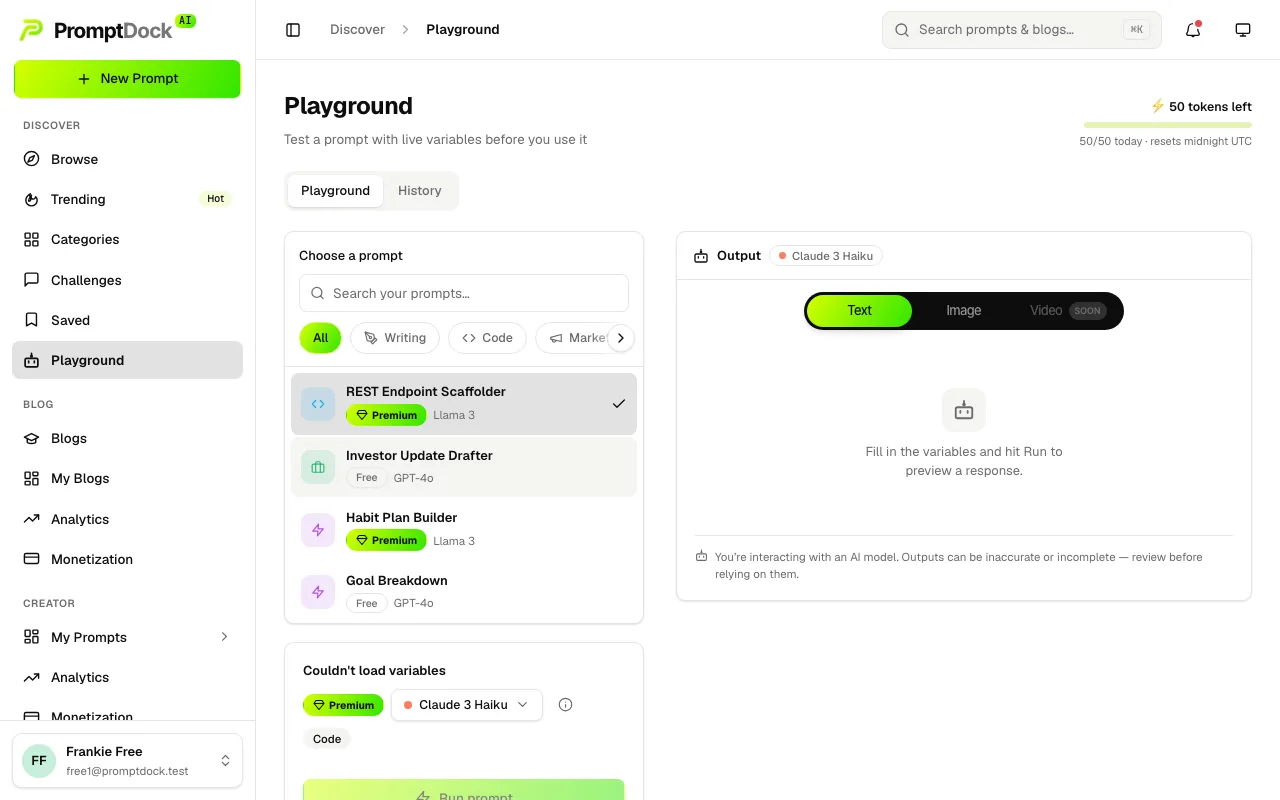Viewport: 1280px width, 800px height.
Task: Open the Trending page
Action: pyautogui.click(x=127, y=199)
